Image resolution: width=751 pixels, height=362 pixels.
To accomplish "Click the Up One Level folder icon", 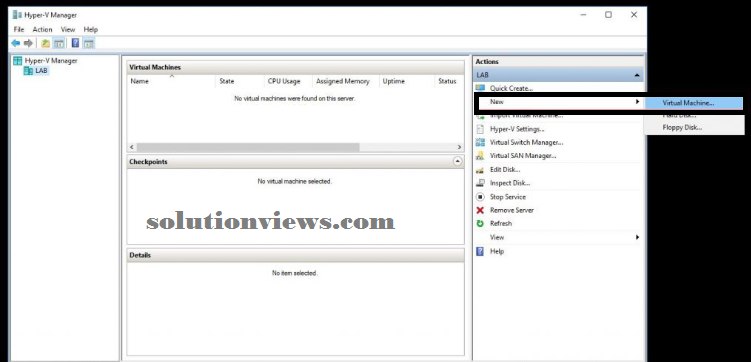I will coord(46,44).
